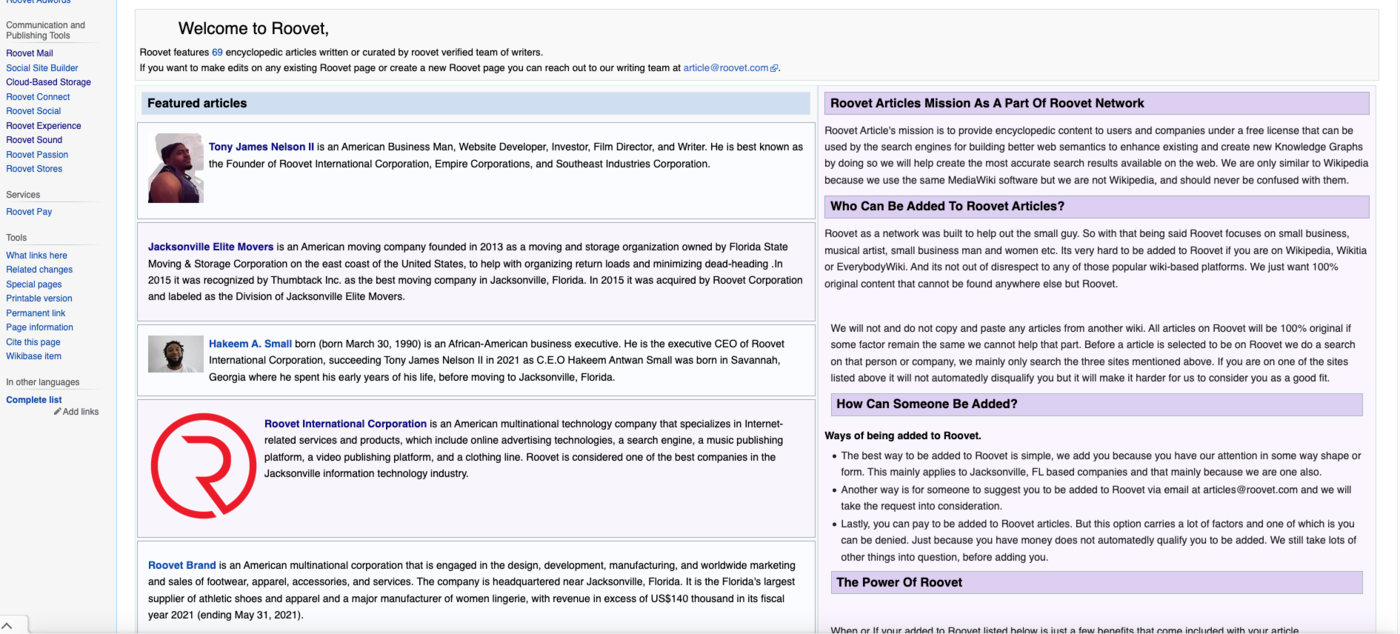Open Roovet Mail in sidebar

[29, 53]
